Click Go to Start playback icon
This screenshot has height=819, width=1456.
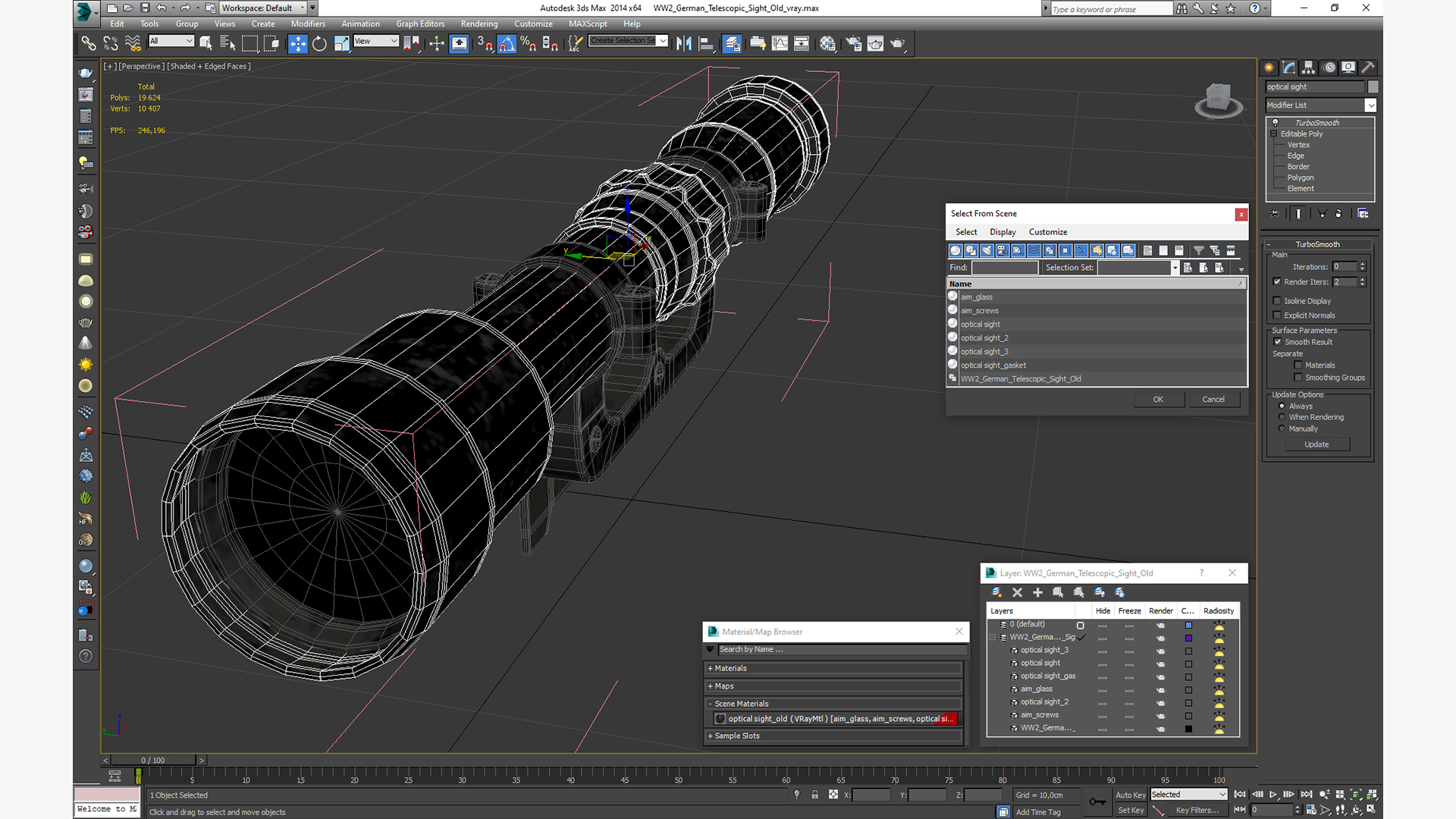point(1240,795)
